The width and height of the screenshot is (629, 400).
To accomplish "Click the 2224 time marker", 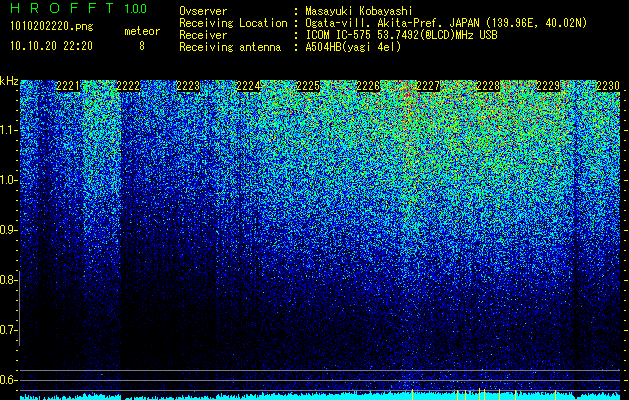I will pyautogui.click(x=248, y=86).
